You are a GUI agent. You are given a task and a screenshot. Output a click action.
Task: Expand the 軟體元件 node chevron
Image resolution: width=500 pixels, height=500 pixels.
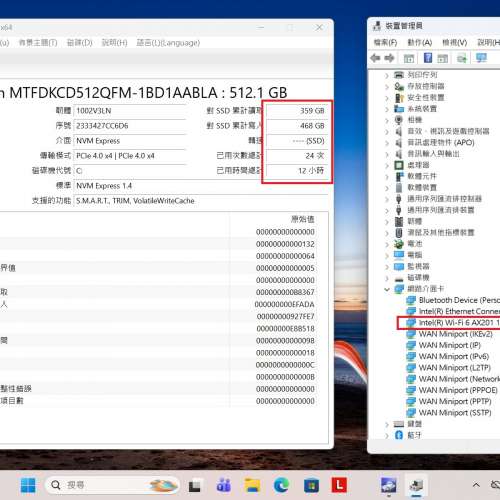point(387,177)
